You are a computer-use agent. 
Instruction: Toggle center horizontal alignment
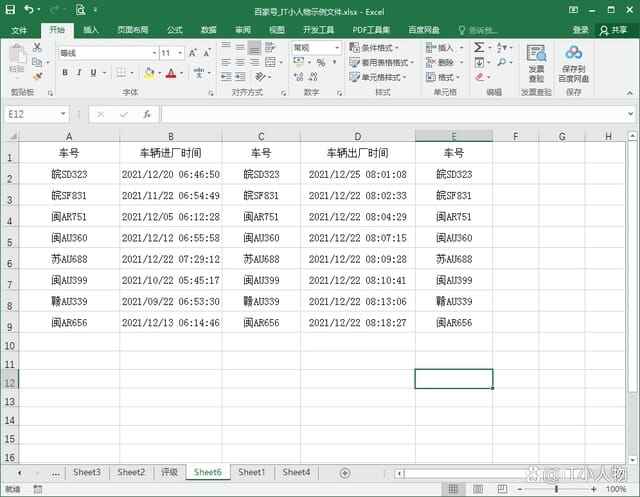pos(240,62)
